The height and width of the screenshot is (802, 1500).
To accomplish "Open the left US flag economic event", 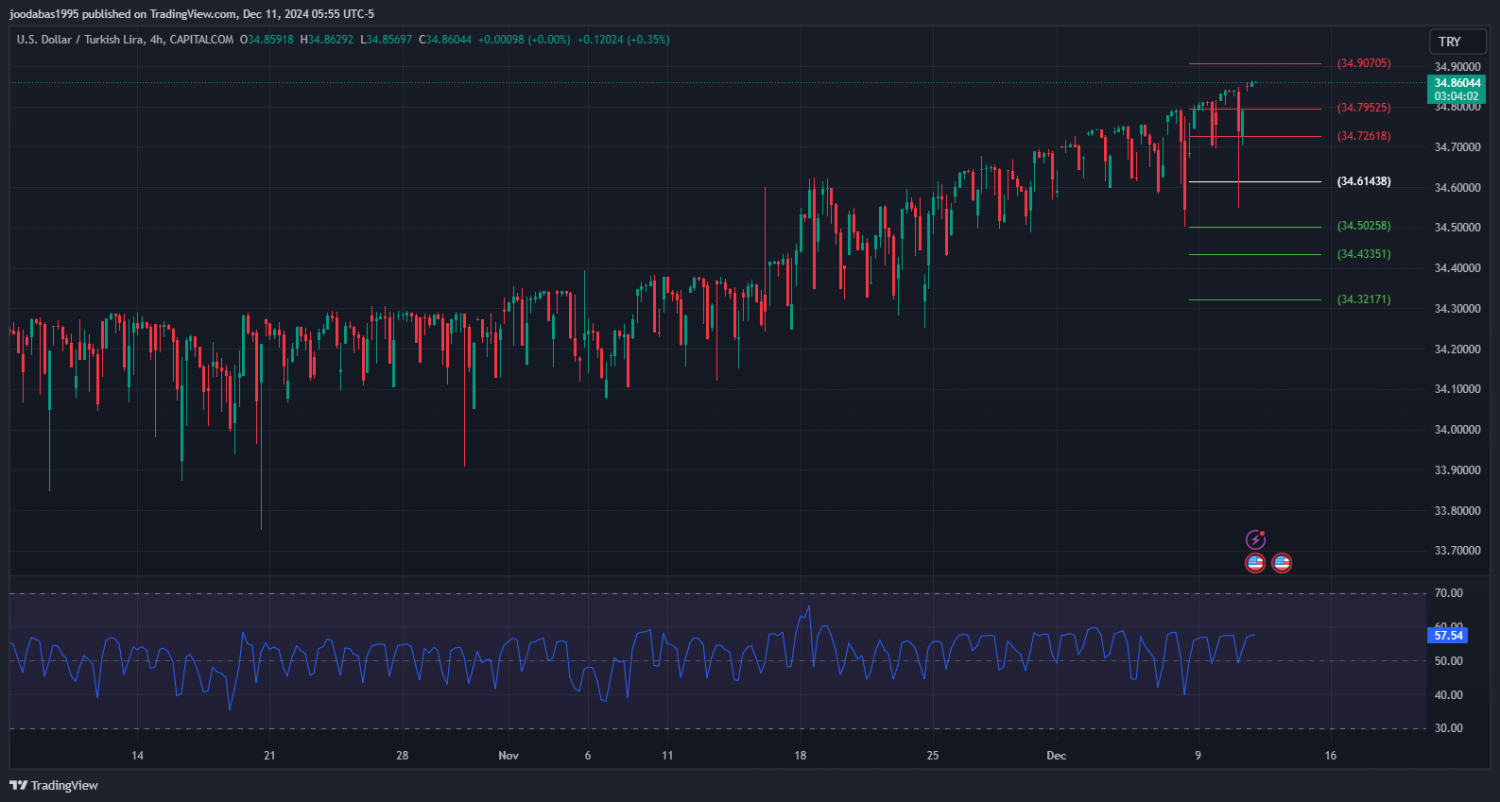I will 1255,563.
